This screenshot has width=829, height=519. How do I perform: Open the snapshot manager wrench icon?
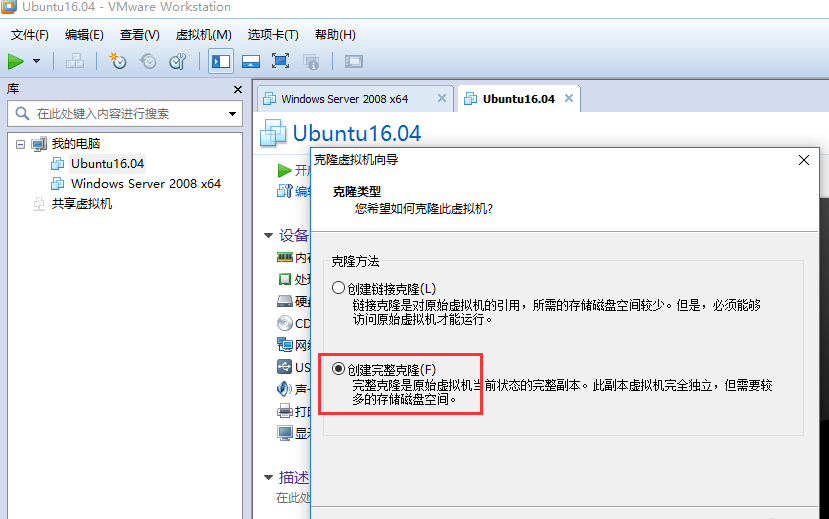coord(178,61)
